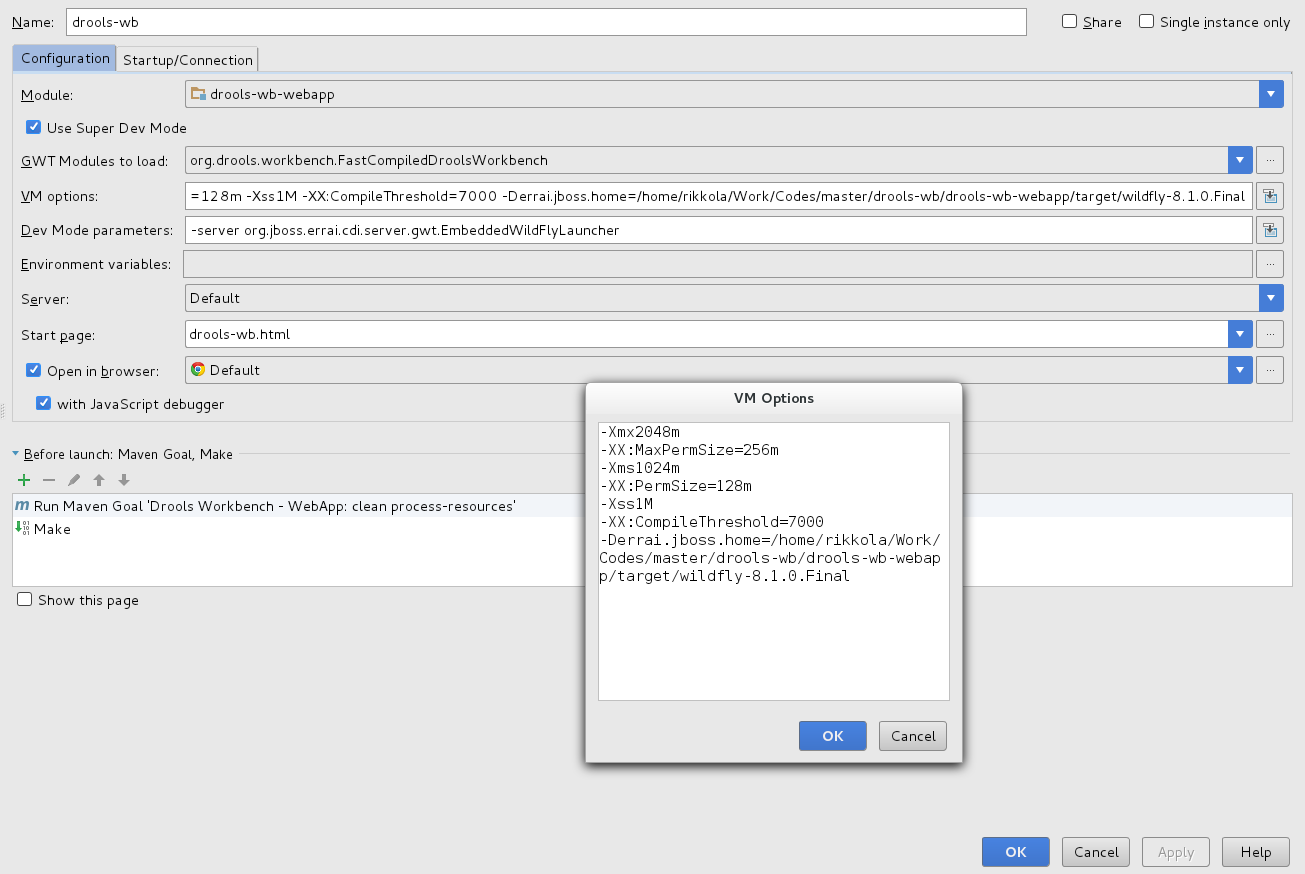Cancel the VM Options dialog
Viewport: 1305px width, 874px height.
pos(913,736)
